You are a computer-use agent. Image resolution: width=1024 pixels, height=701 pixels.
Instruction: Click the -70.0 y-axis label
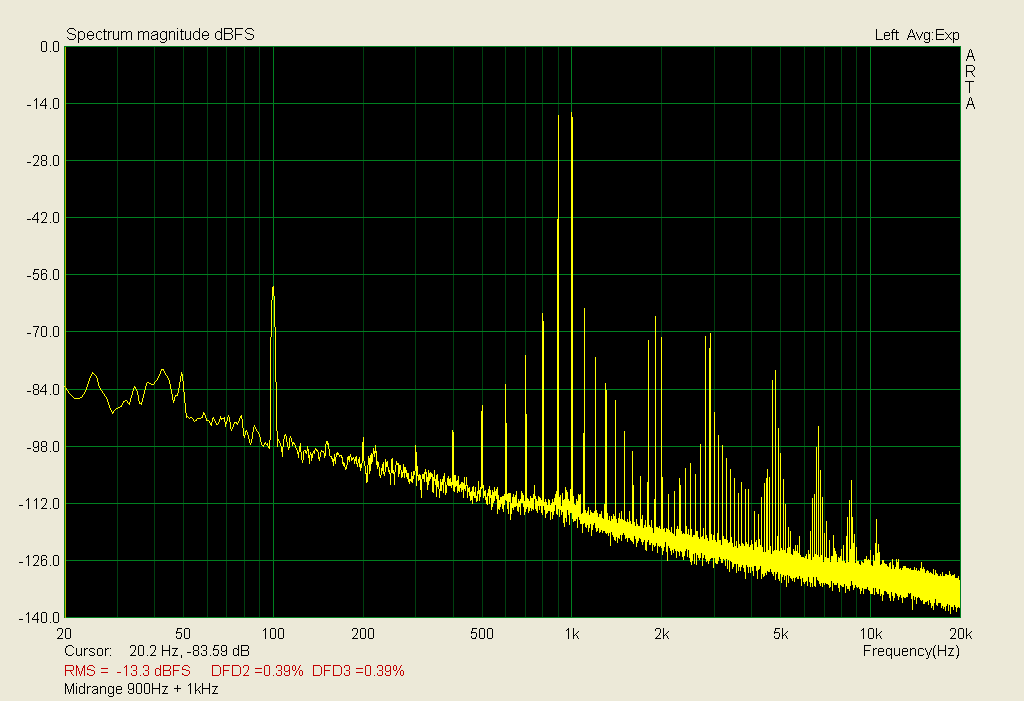(x=43, y=332)
